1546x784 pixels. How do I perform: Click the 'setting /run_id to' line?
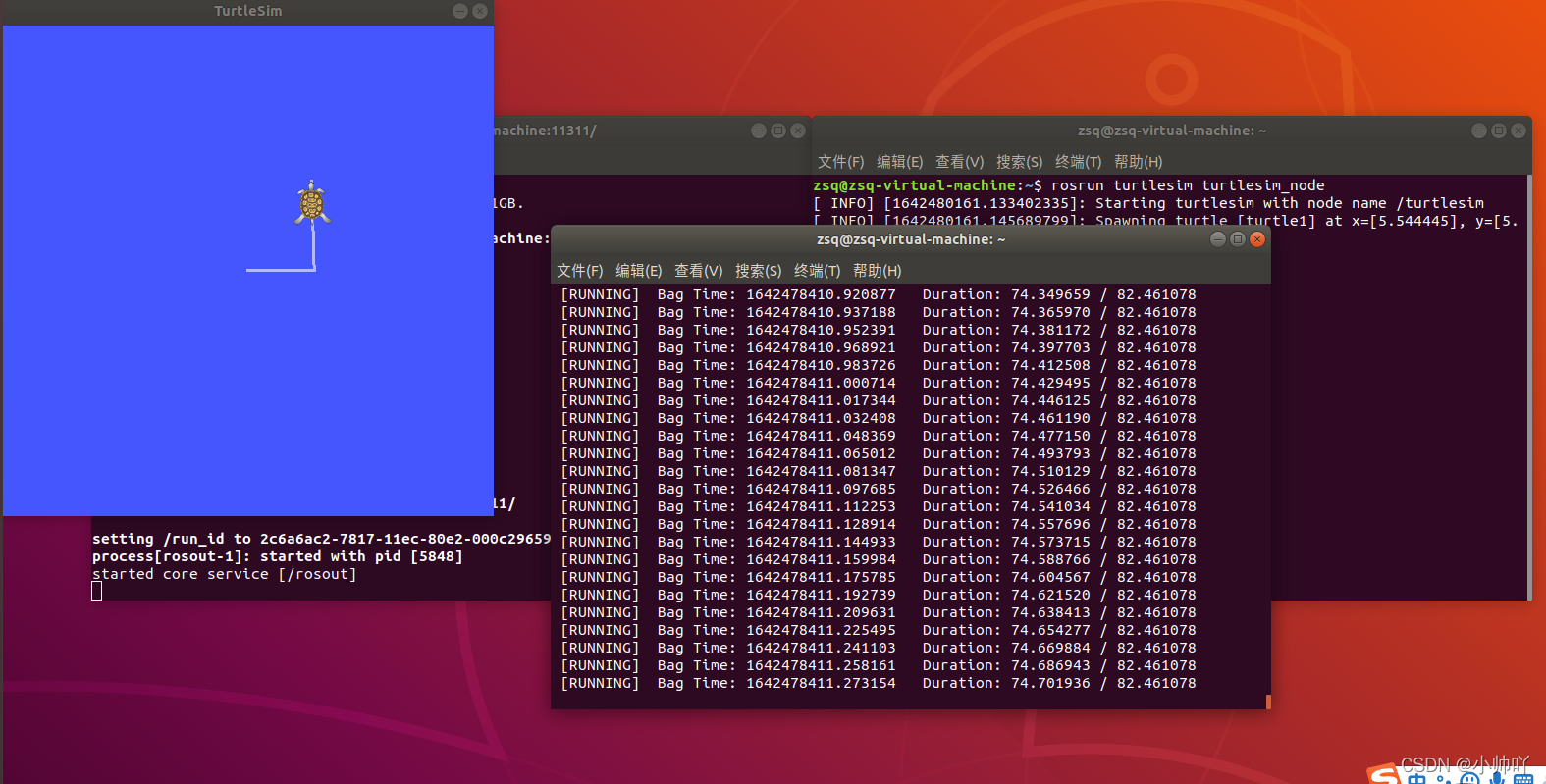[x=322, y=539]
